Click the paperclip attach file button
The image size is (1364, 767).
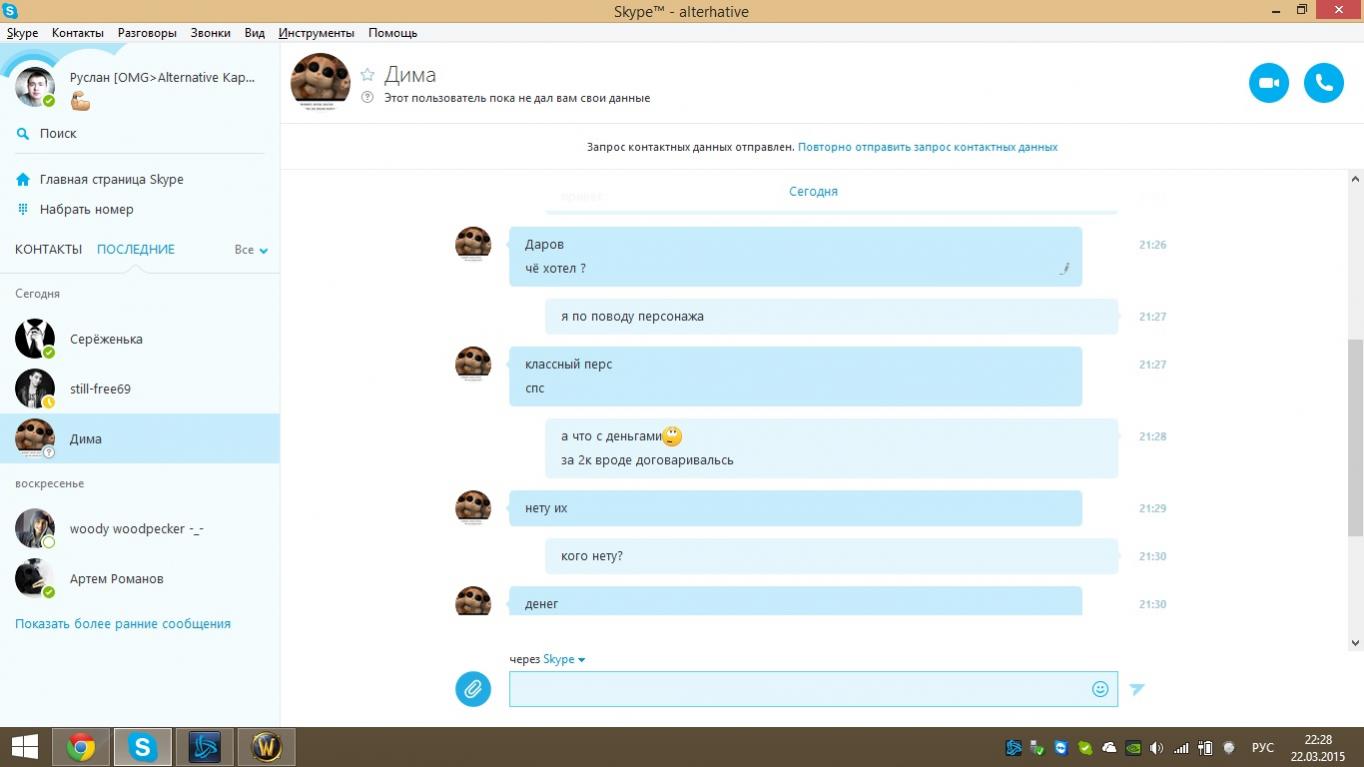(473, 689)
